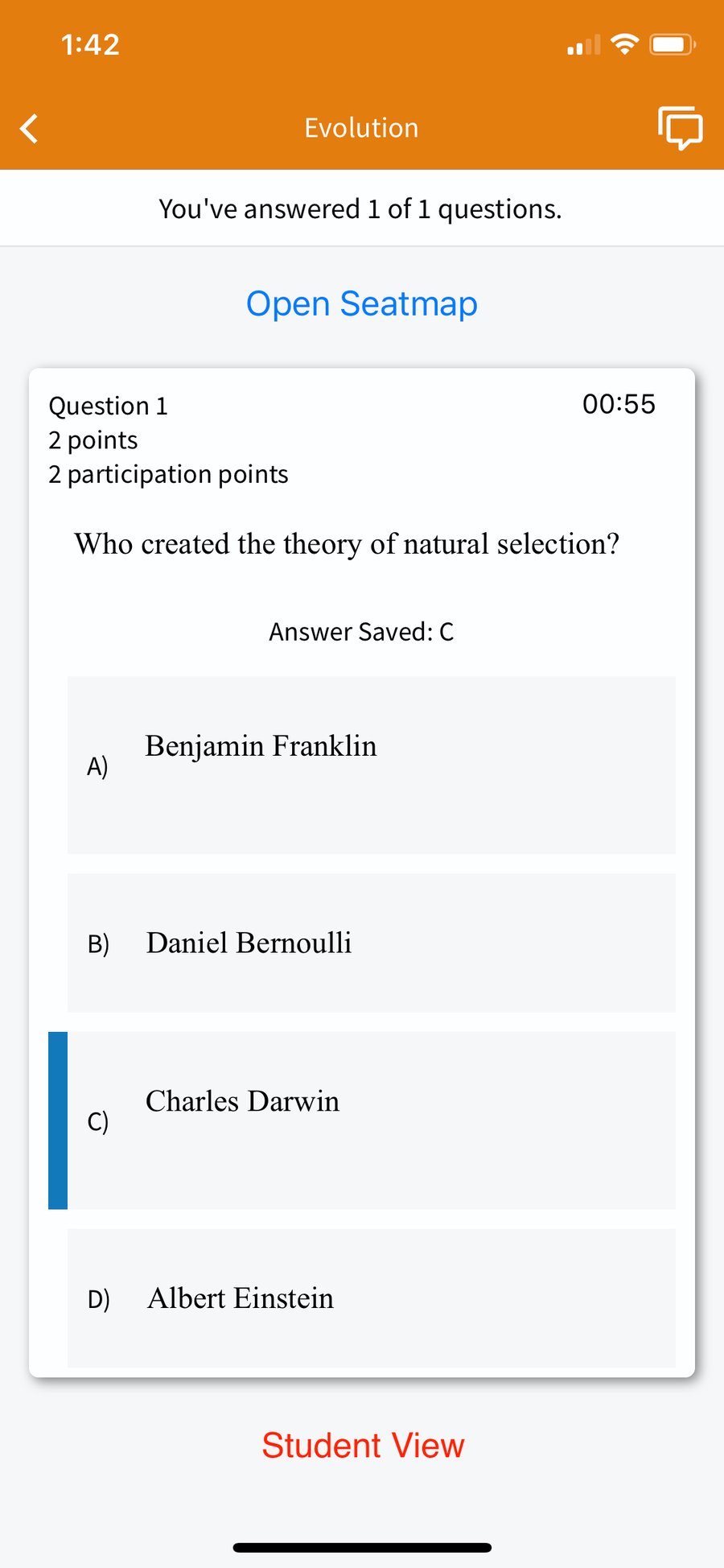Open Seatmap
This screenshot has width=724, height=1568.
[361, 303]
